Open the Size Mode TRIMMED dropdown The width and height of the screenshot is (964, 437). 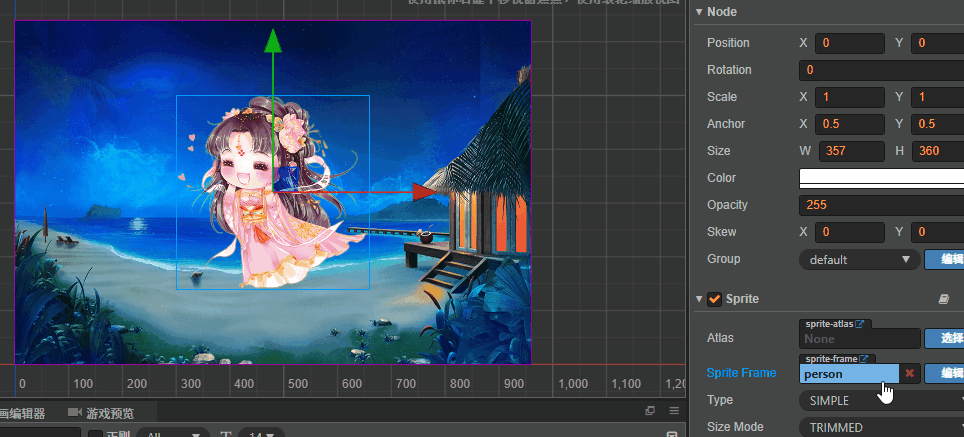pos(882,428)
